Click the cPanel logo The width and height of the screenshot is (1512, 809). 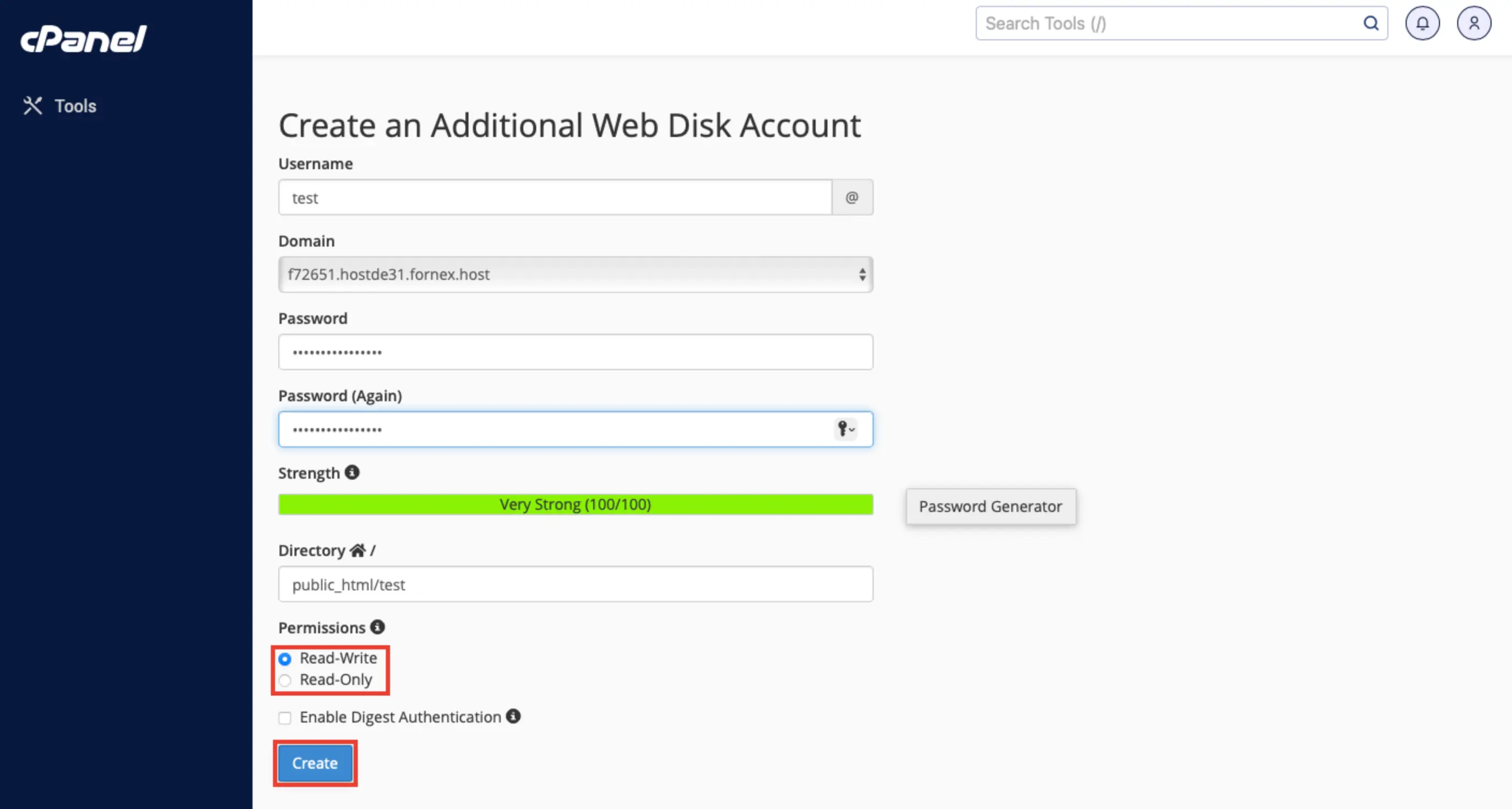(x=83, y=39)
